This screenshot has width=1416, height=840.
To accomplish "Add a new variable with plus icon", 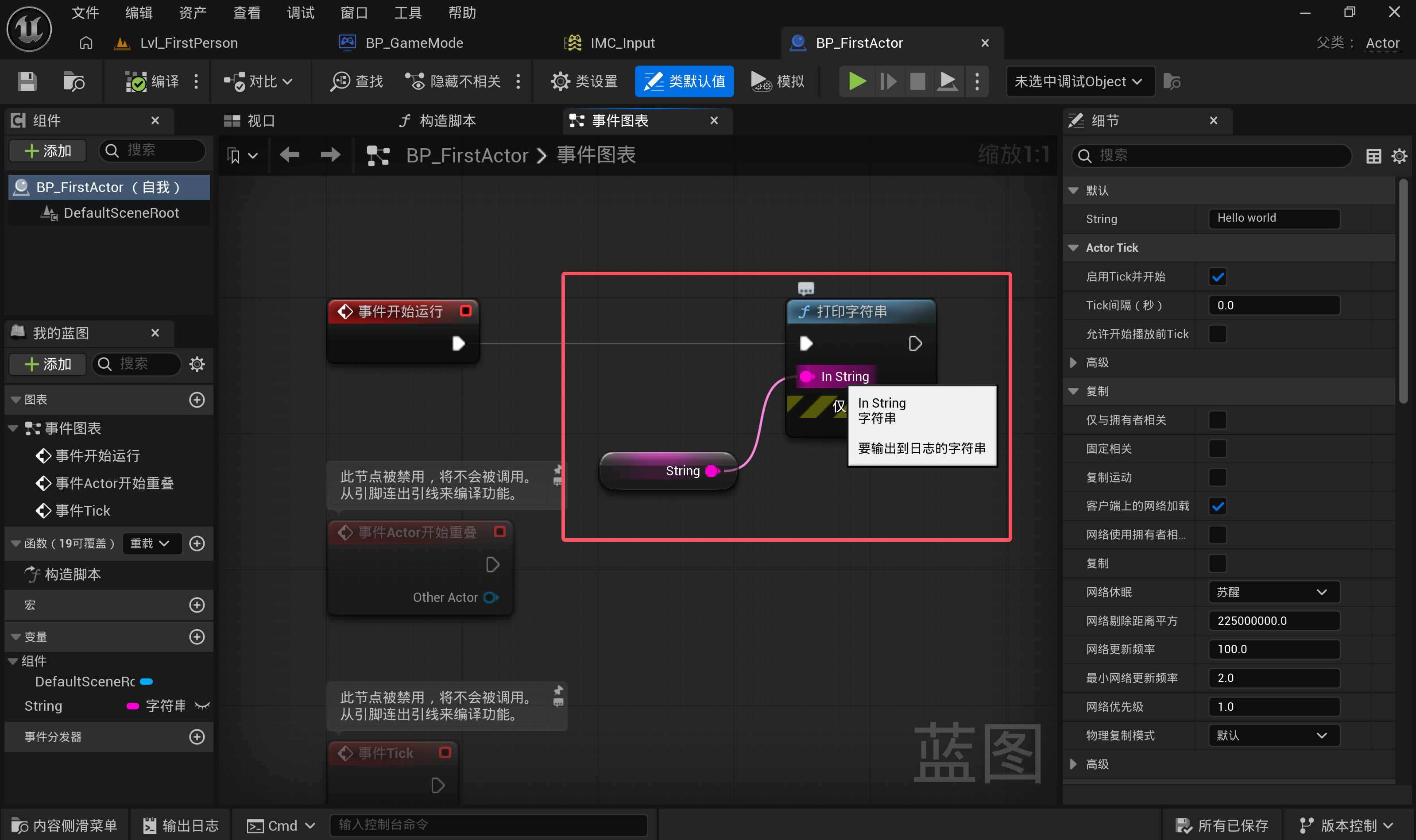I will 197,637.
